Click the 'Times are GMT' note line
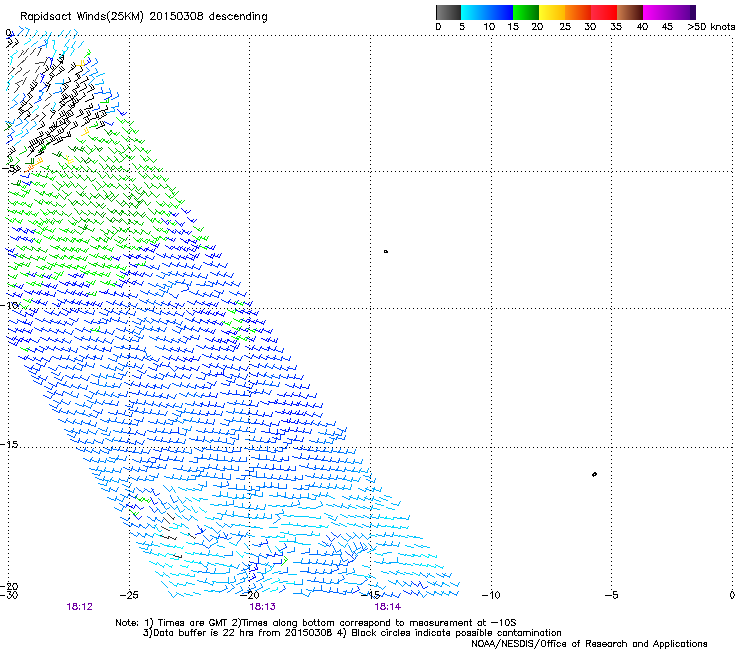 316,623
